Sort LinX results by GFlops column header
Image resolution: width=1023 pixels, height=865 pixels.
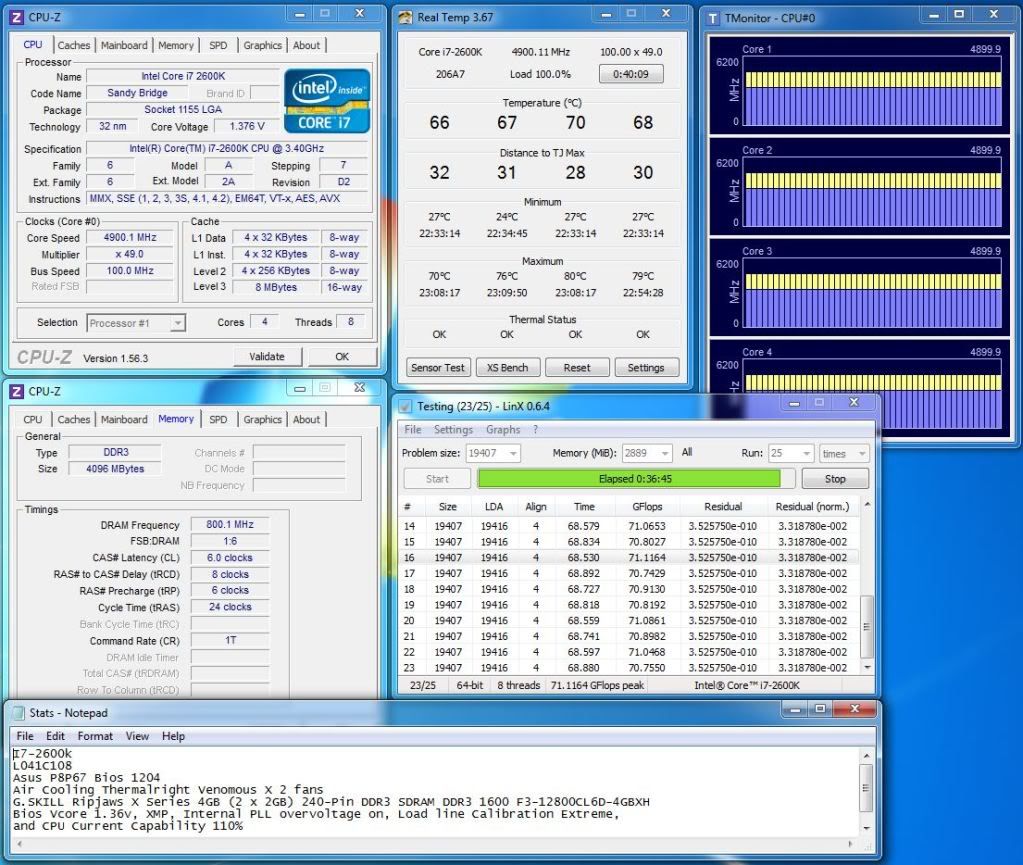pyautogui.click(x=647, y=506)
